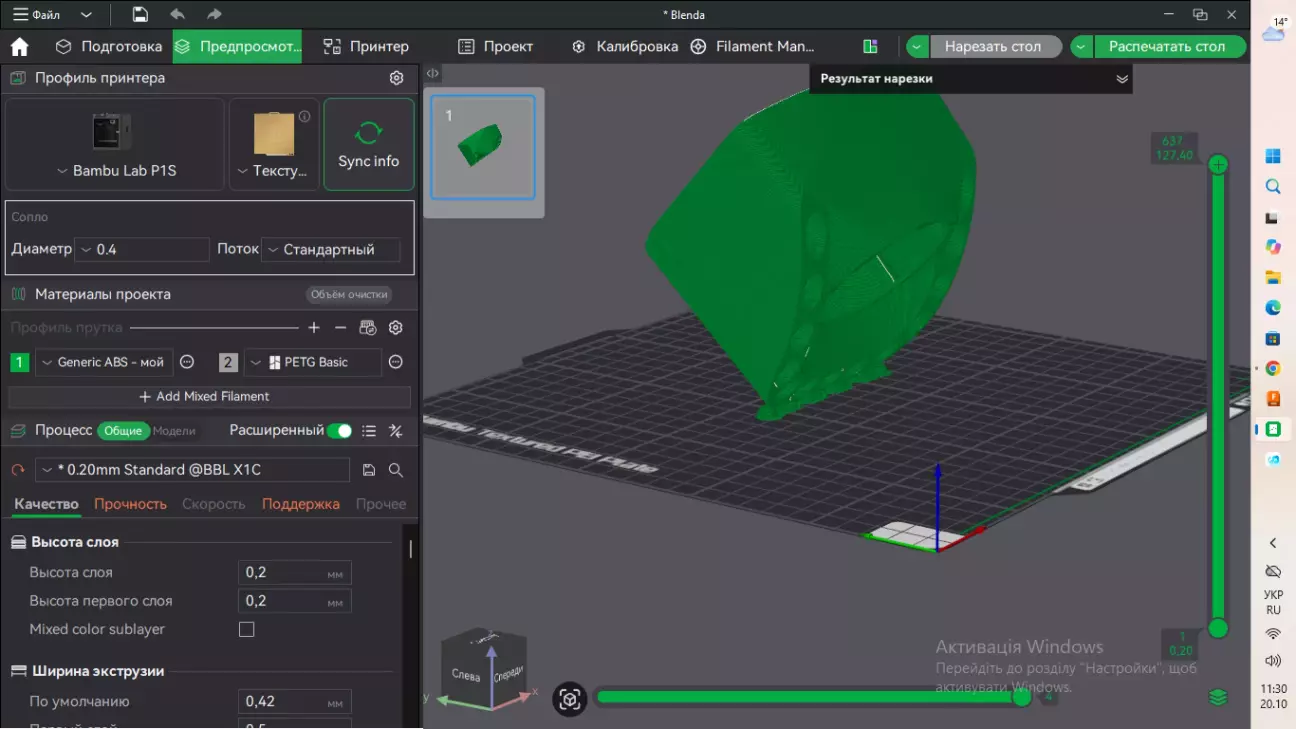Add a filament with the plus icon
Image resolution: width=1296 pixels, height=729 pixels.
click(314, 328)
